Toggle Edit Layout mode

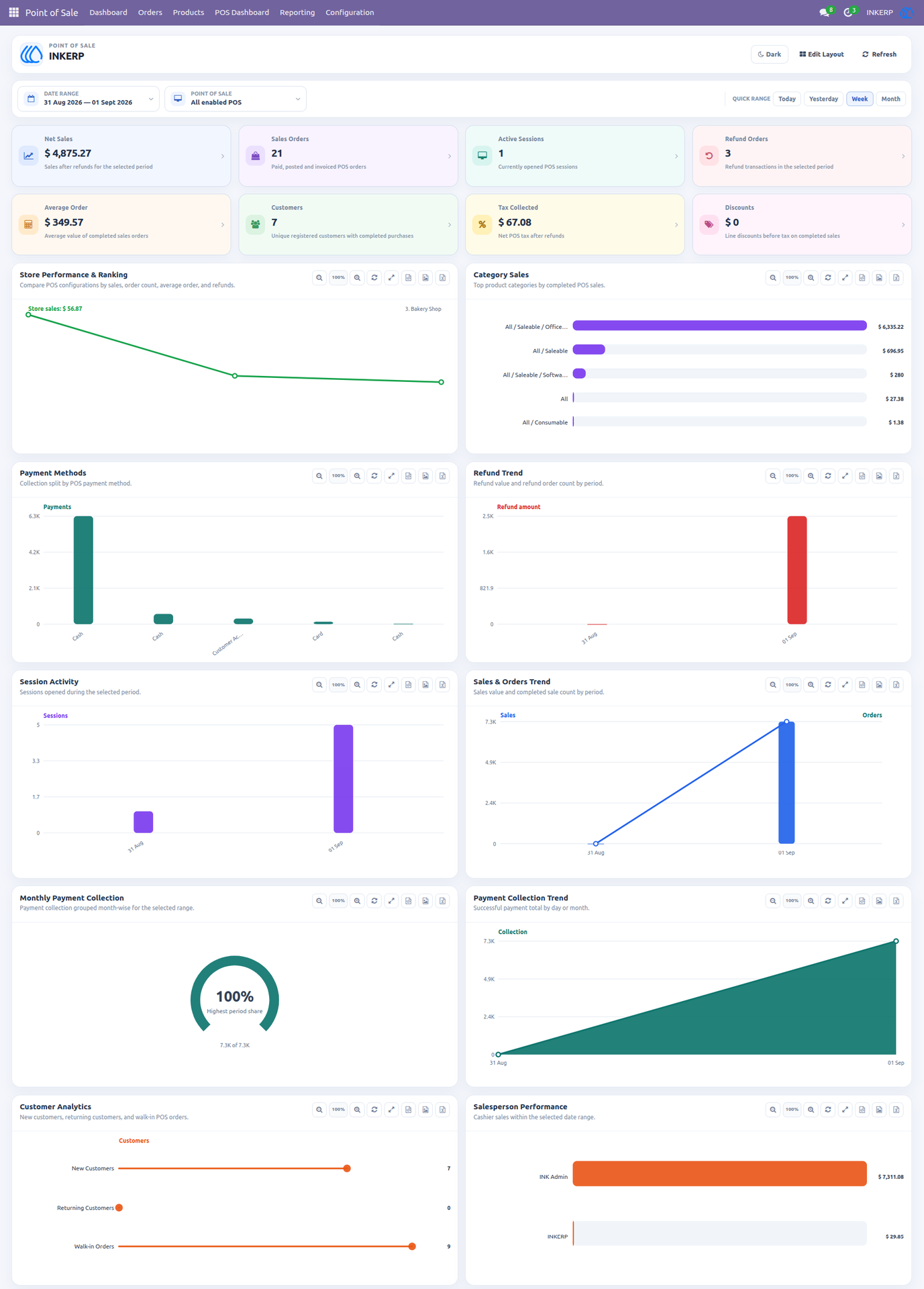point(821,54)
